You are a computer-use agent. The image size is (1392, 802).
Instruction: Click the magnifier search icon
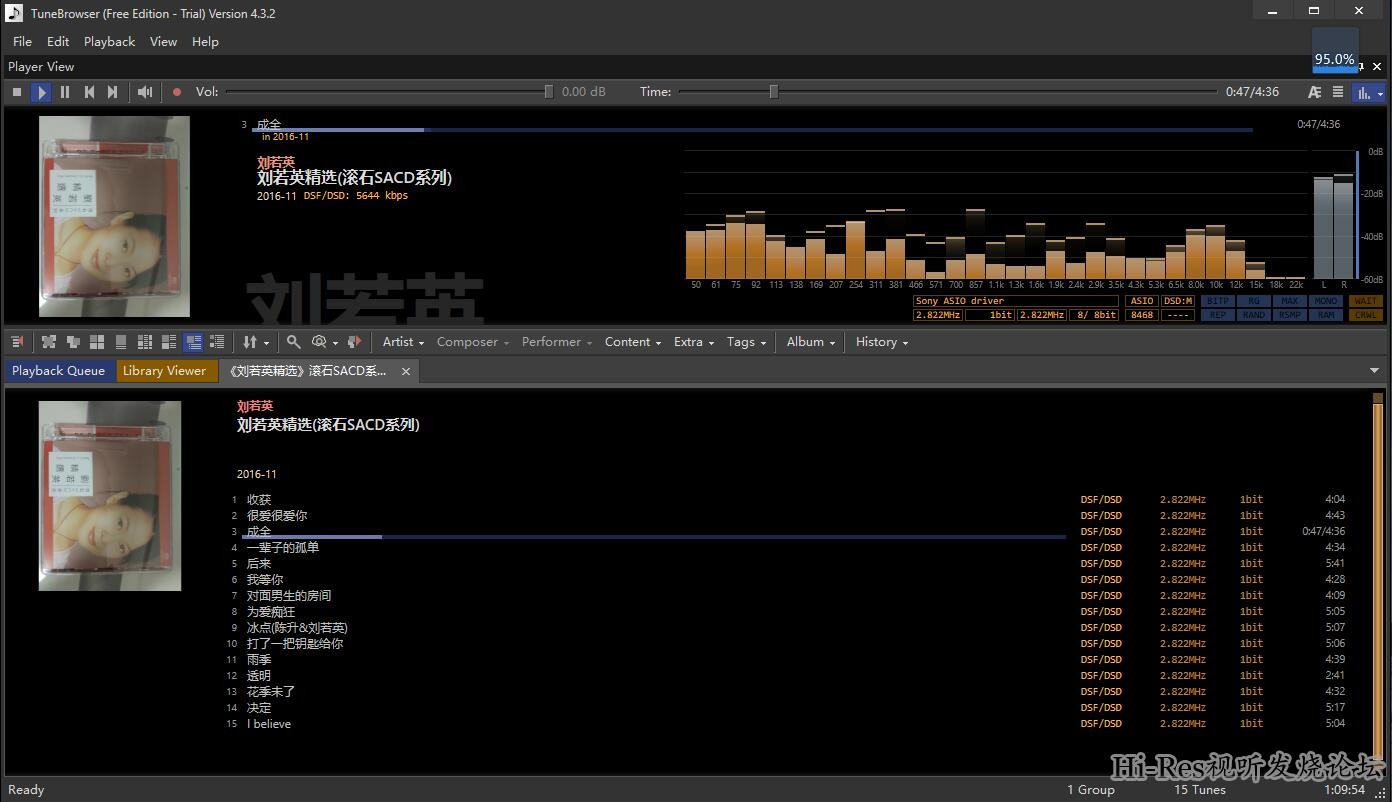[x=293, y=342]
